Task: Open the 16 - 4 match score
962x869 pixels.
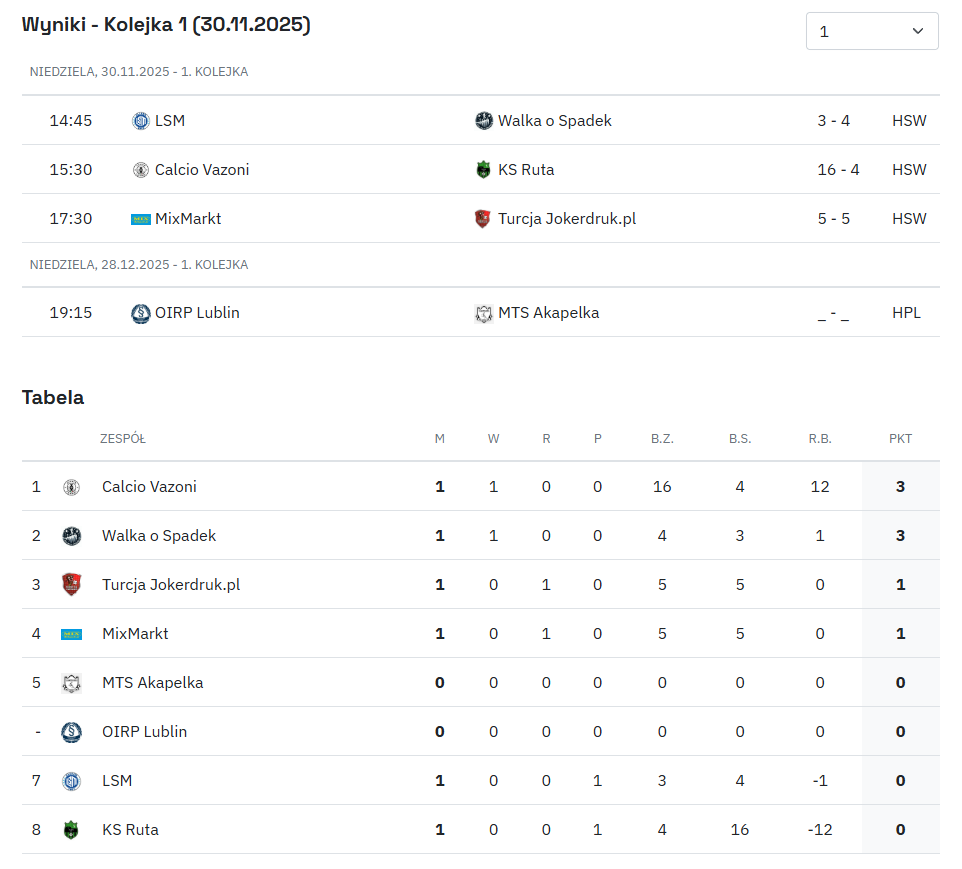Action: [x=838, y=170]
